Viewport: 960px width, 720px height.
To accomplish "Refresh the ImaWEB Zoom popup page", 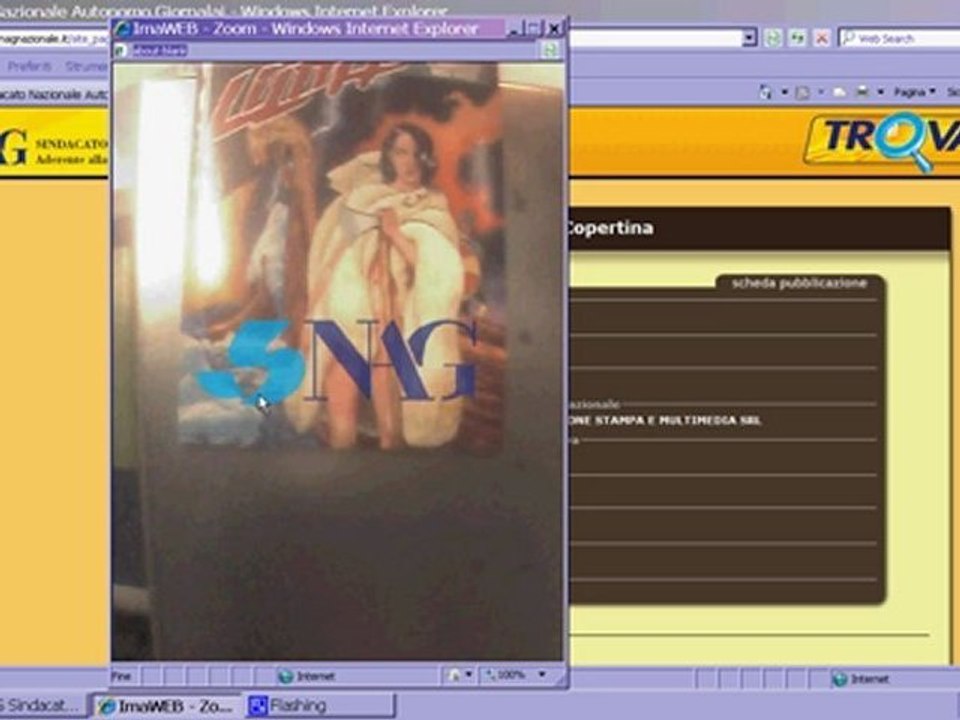I will click(x=550, y=50).
